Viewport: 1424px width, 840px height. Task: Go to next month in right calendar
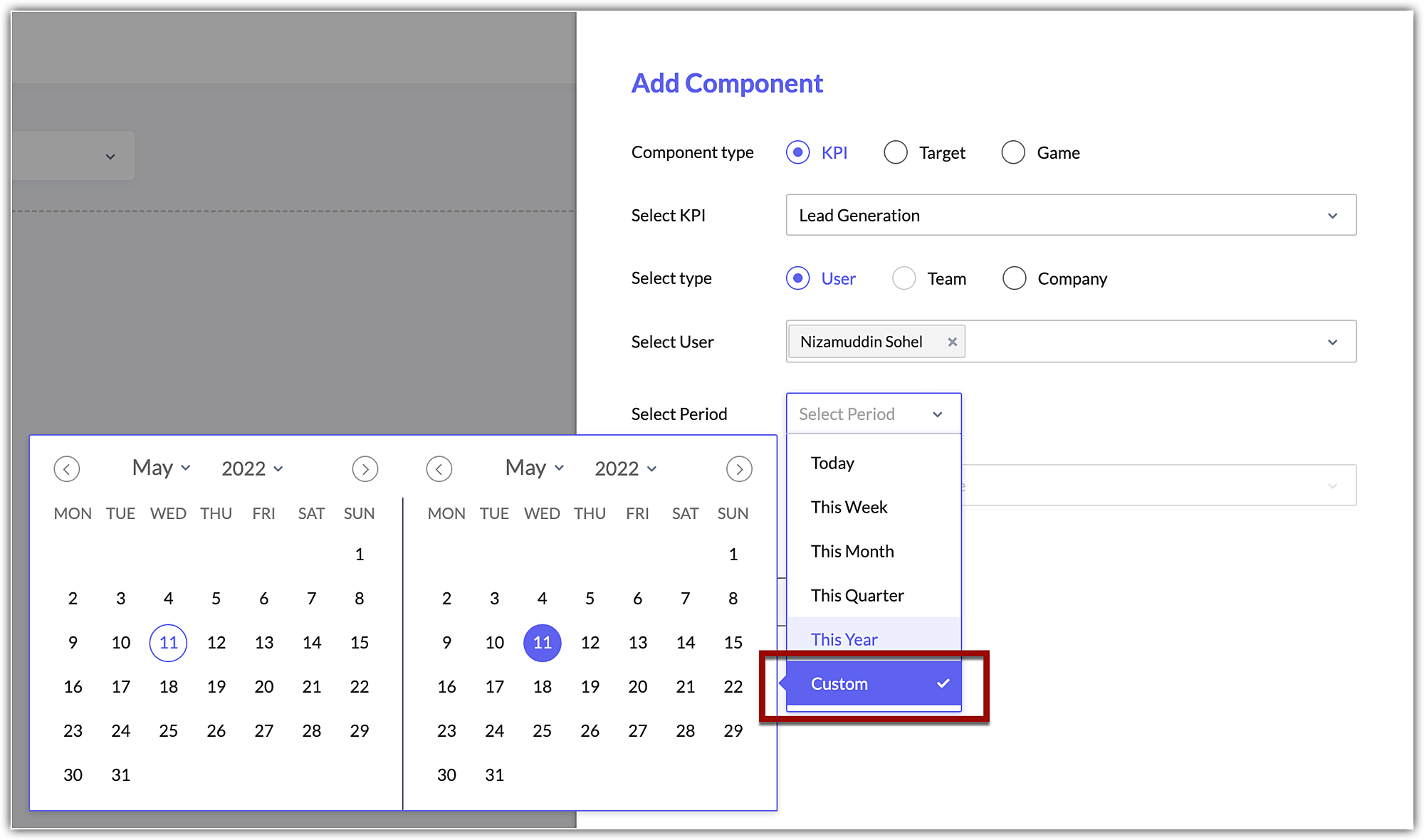pyautogui.click(x=739, y=469)
